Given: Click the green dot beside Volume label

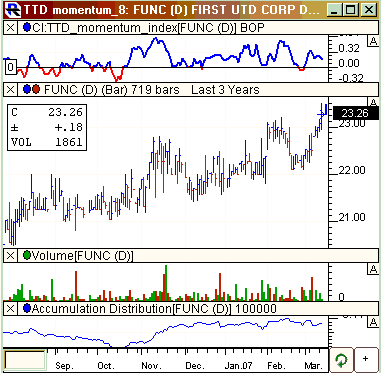Looking at the screenshot, I should 27,256.
